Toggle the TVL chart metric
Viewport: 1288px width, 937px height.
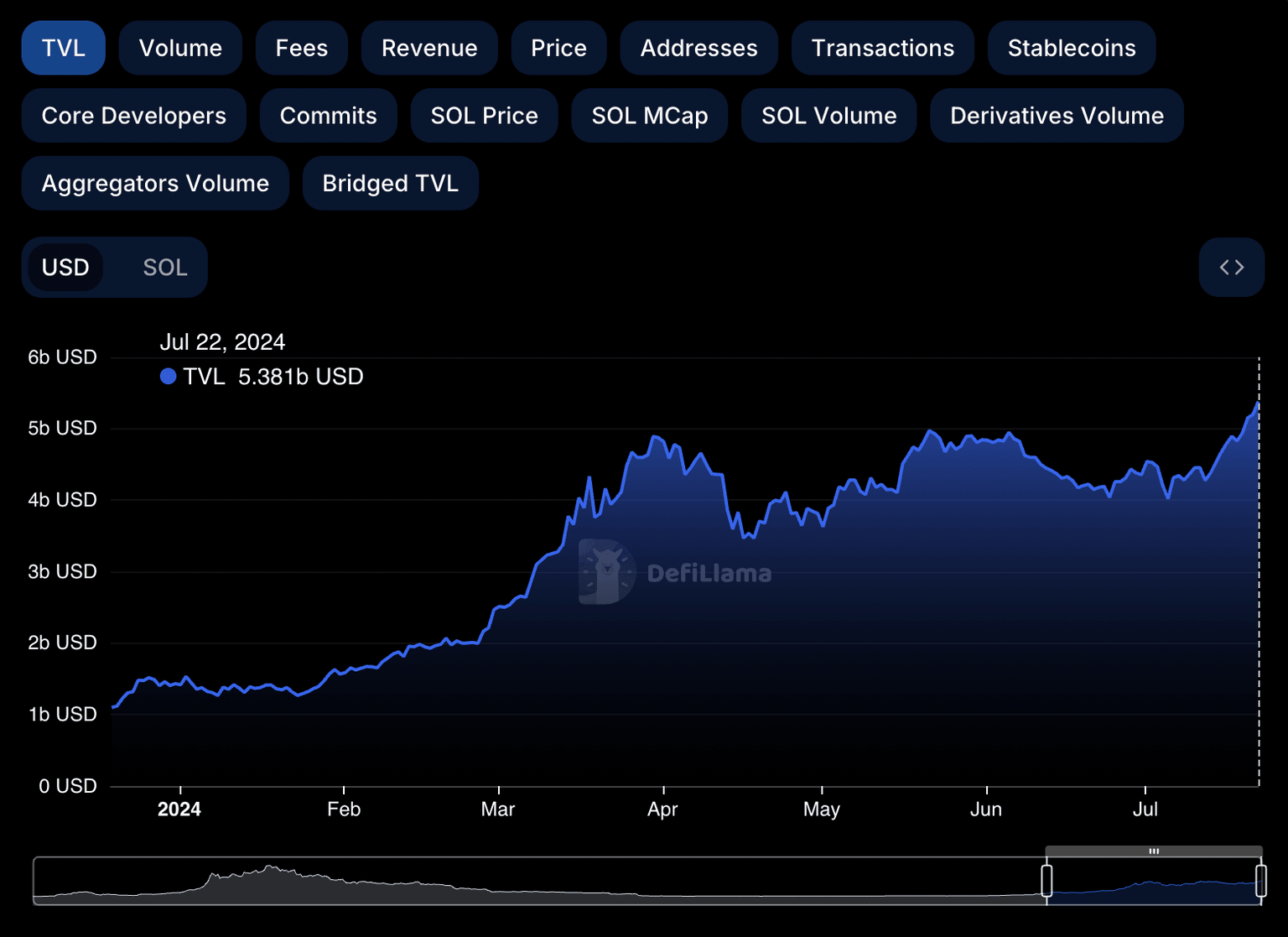64,49
